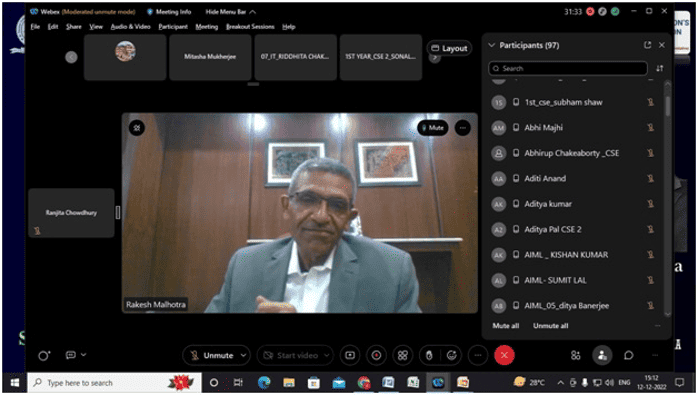Select participant Aditya kumar

click(573, 204)
